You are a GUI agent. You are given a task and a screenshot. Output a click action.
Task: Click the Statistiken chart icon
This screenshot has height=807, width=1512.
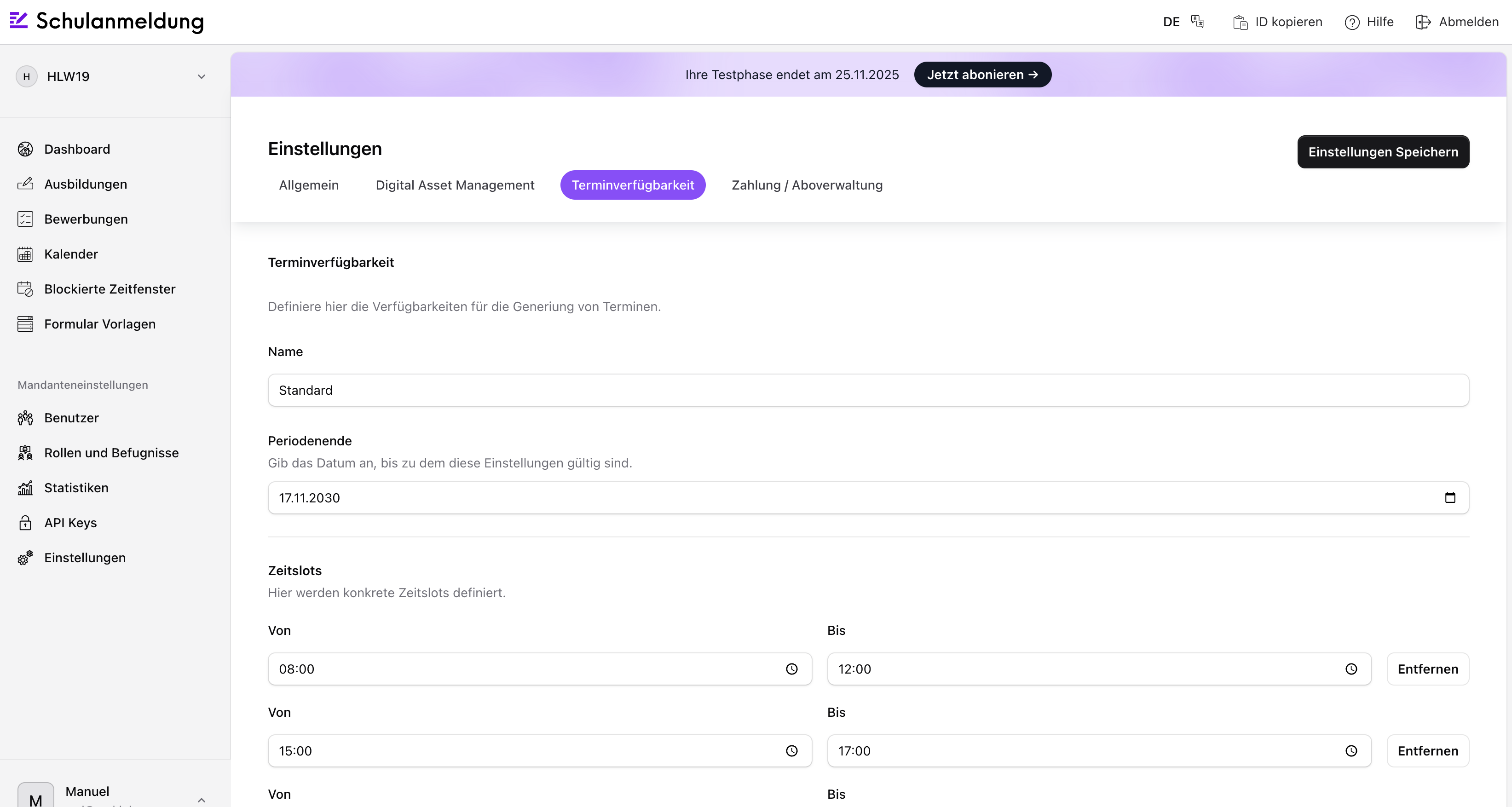[x=25, y=488]
